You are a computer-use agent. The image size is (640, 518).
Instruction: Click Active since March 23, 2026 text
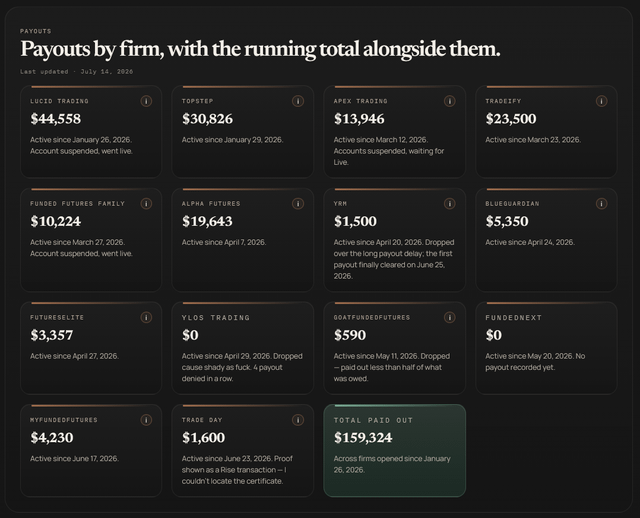533,140
